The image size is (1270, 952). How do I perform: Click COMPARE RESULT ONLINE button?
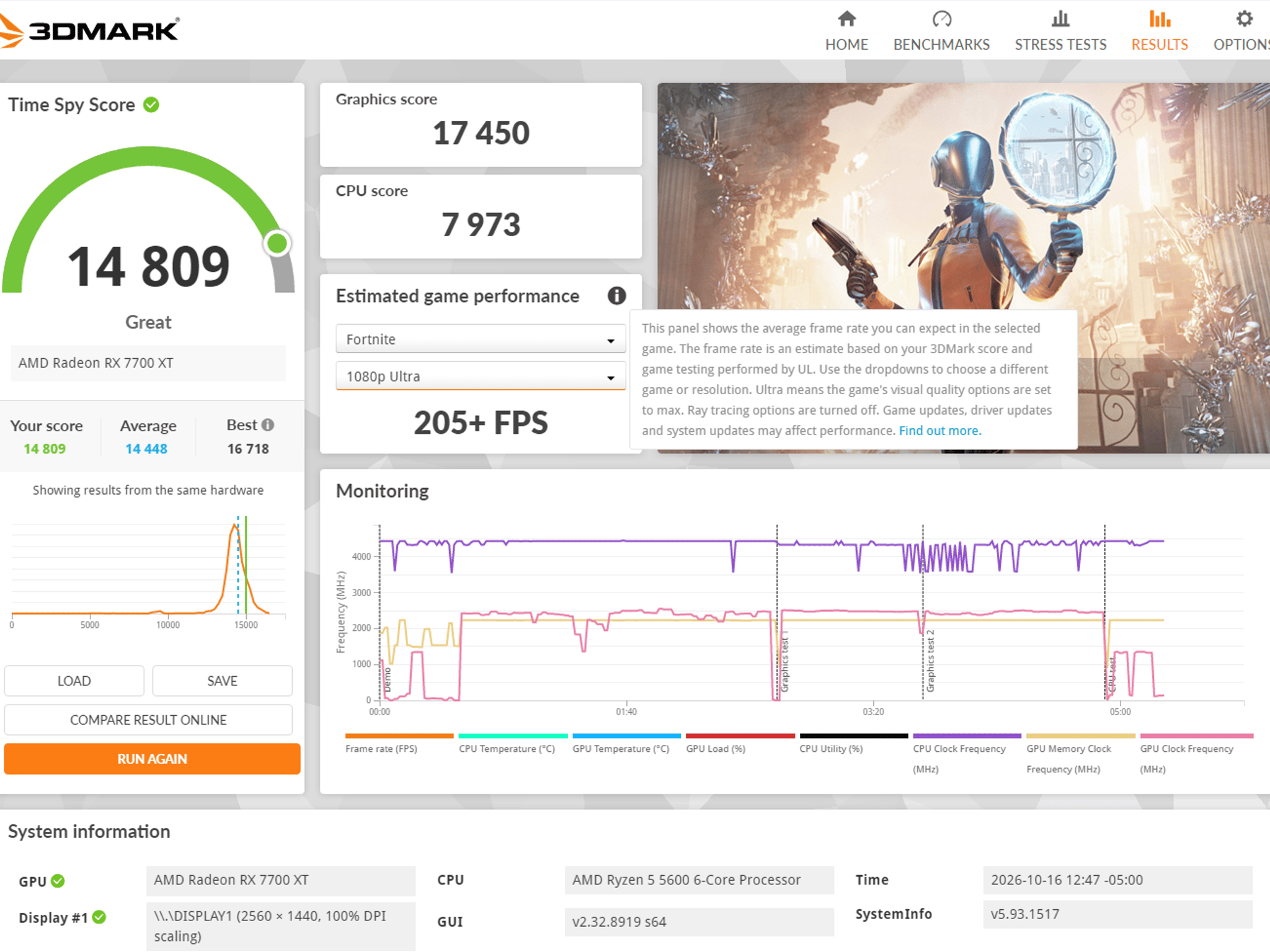tap(148, 720)
